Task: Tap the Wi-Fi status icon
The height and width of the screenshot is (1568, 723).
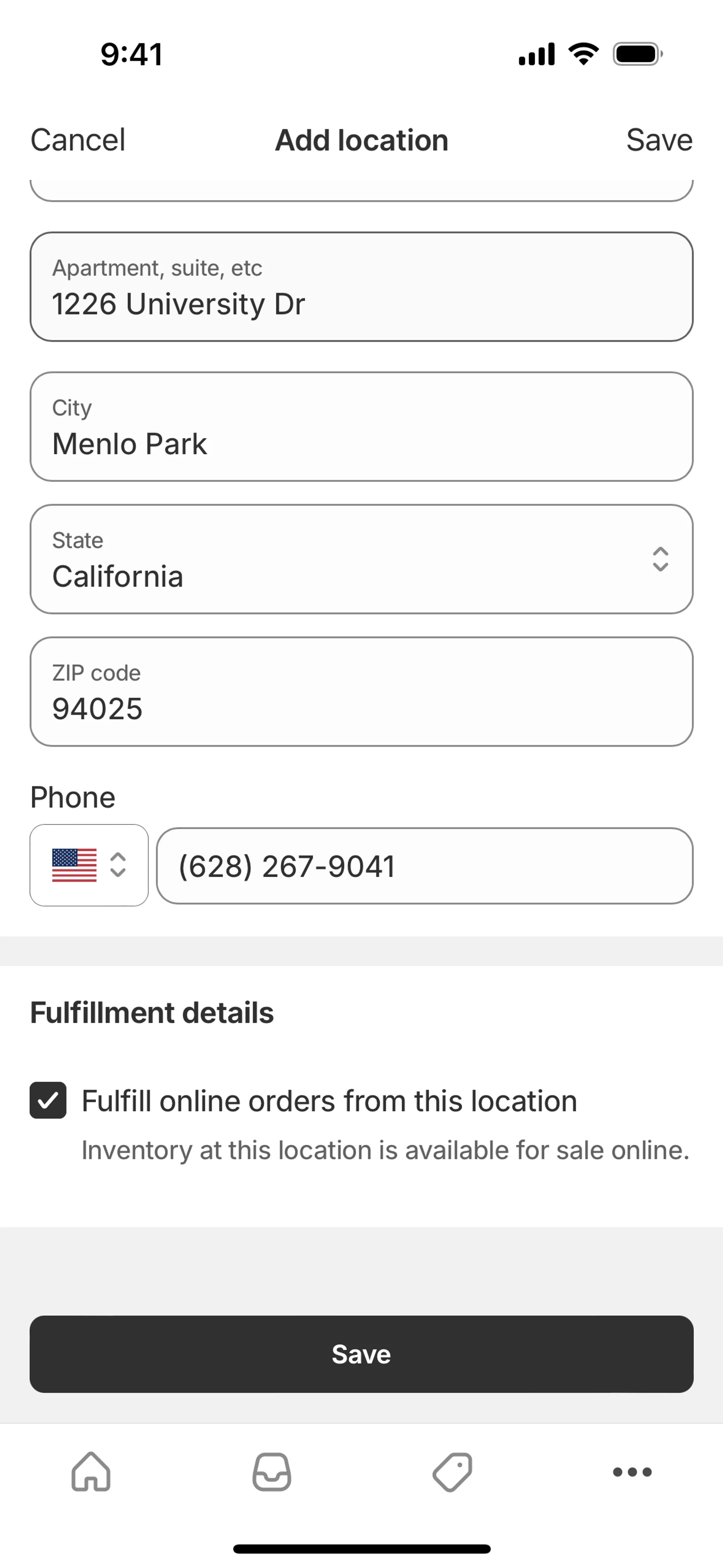Action: [584, 54]
